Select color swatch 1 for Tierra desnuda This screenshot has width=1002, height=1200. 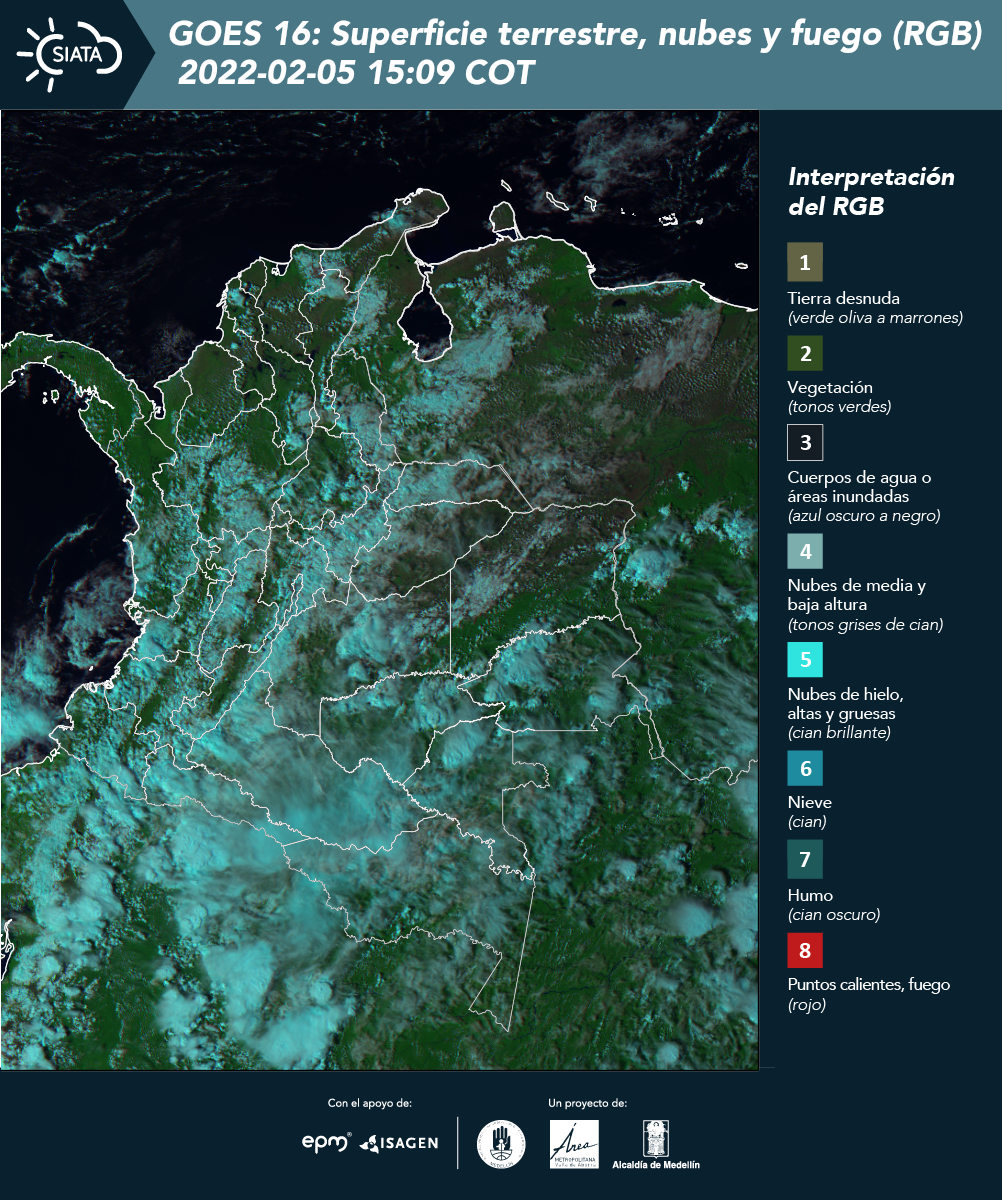[805, 263]
